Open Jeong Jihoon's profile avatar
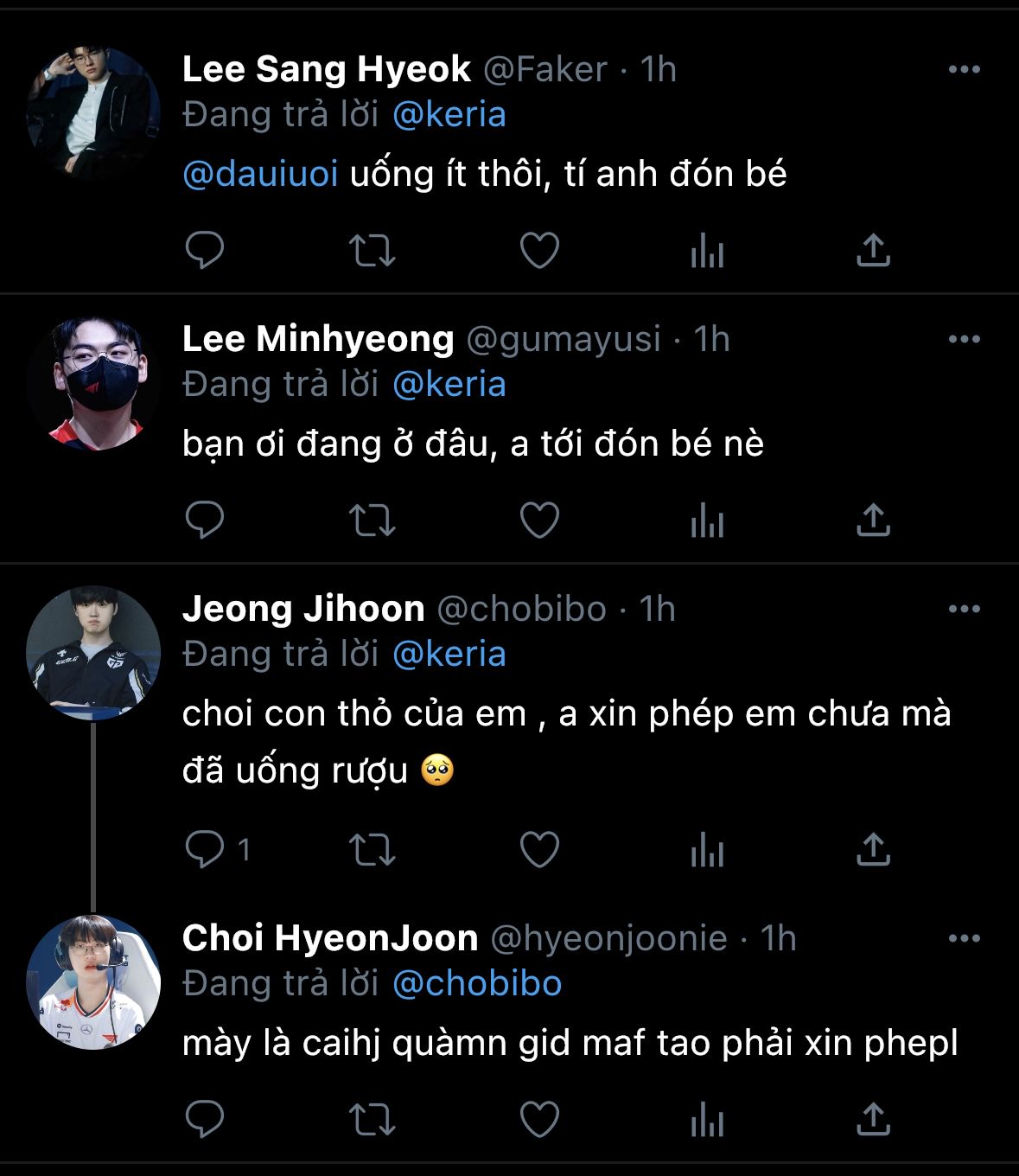 pos(93,653)
